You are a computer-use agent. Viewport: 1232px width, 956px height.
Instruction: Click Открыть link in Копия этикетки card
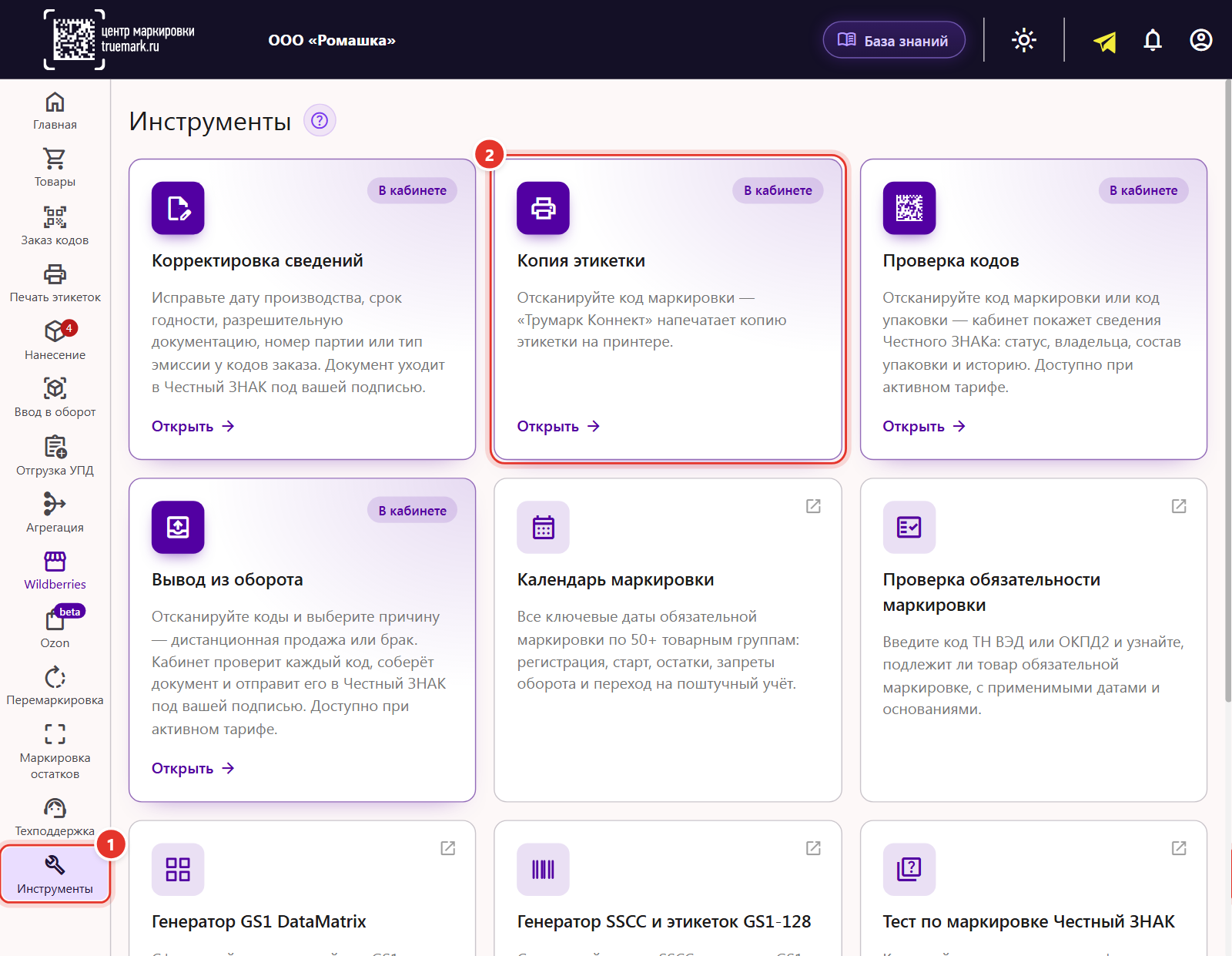[x=559, y=426]
